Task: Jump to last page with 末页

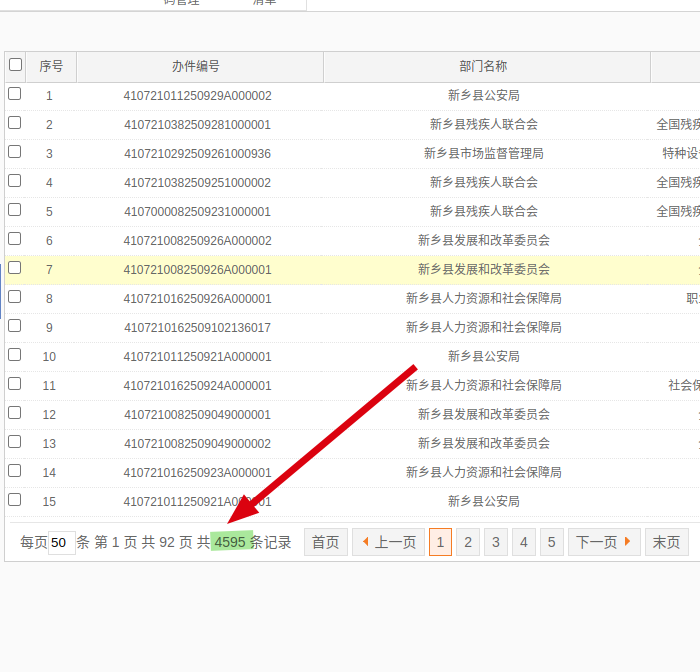Action: (666, 542)
